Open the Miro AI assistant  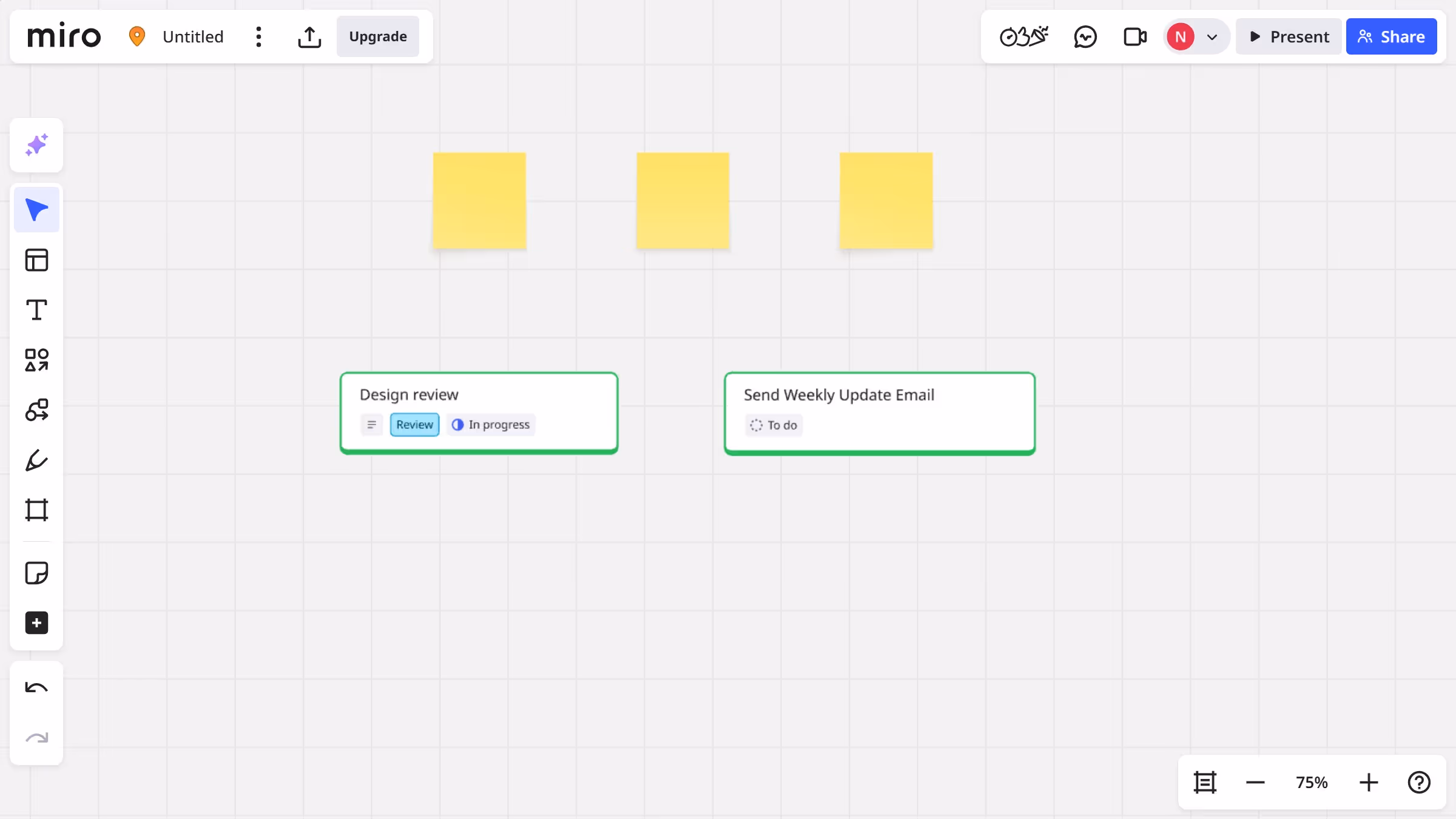(x=36, y=144)
